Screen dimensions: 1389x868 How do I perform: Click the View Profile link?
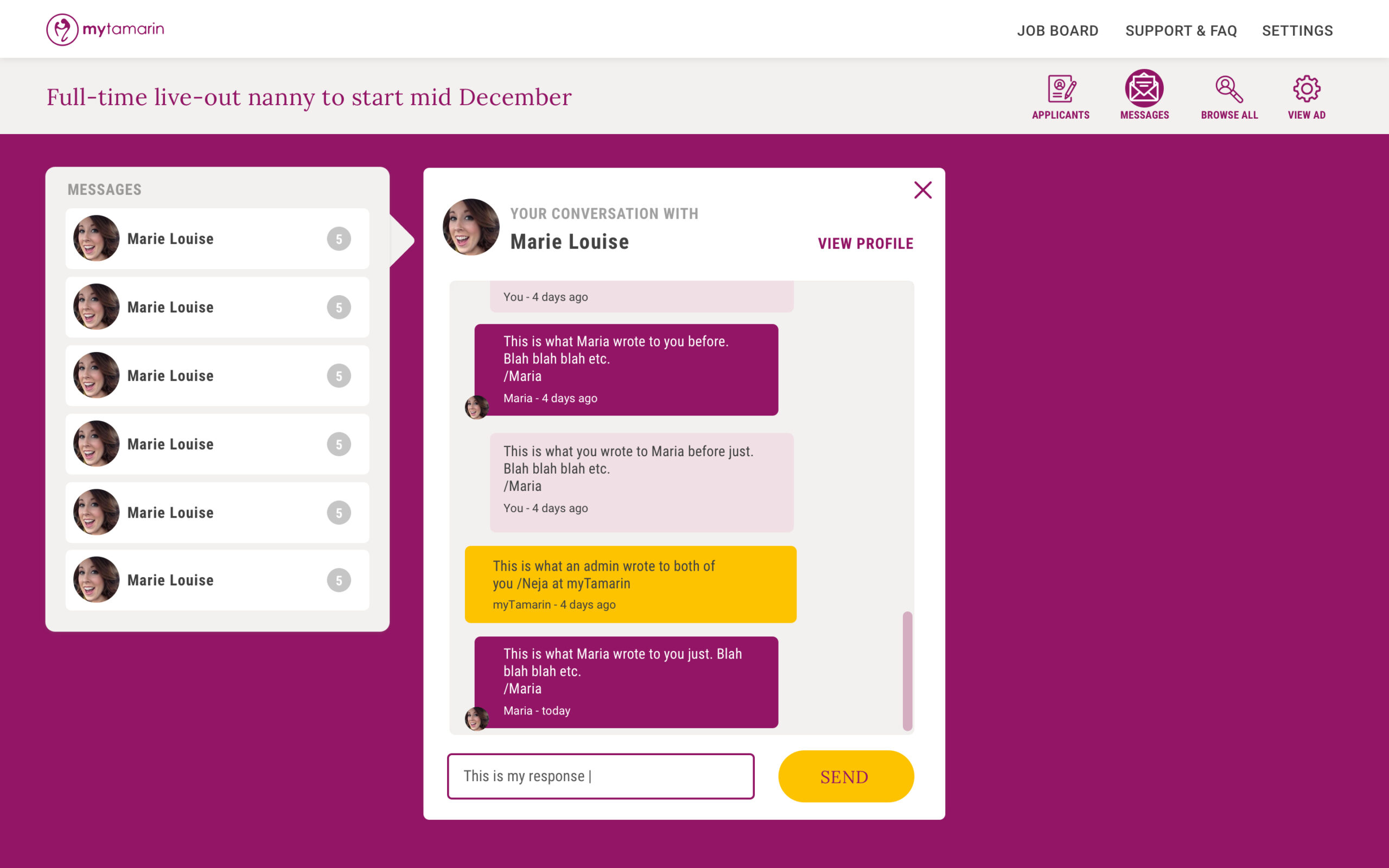pyautogui.click(x=865, y=244)
